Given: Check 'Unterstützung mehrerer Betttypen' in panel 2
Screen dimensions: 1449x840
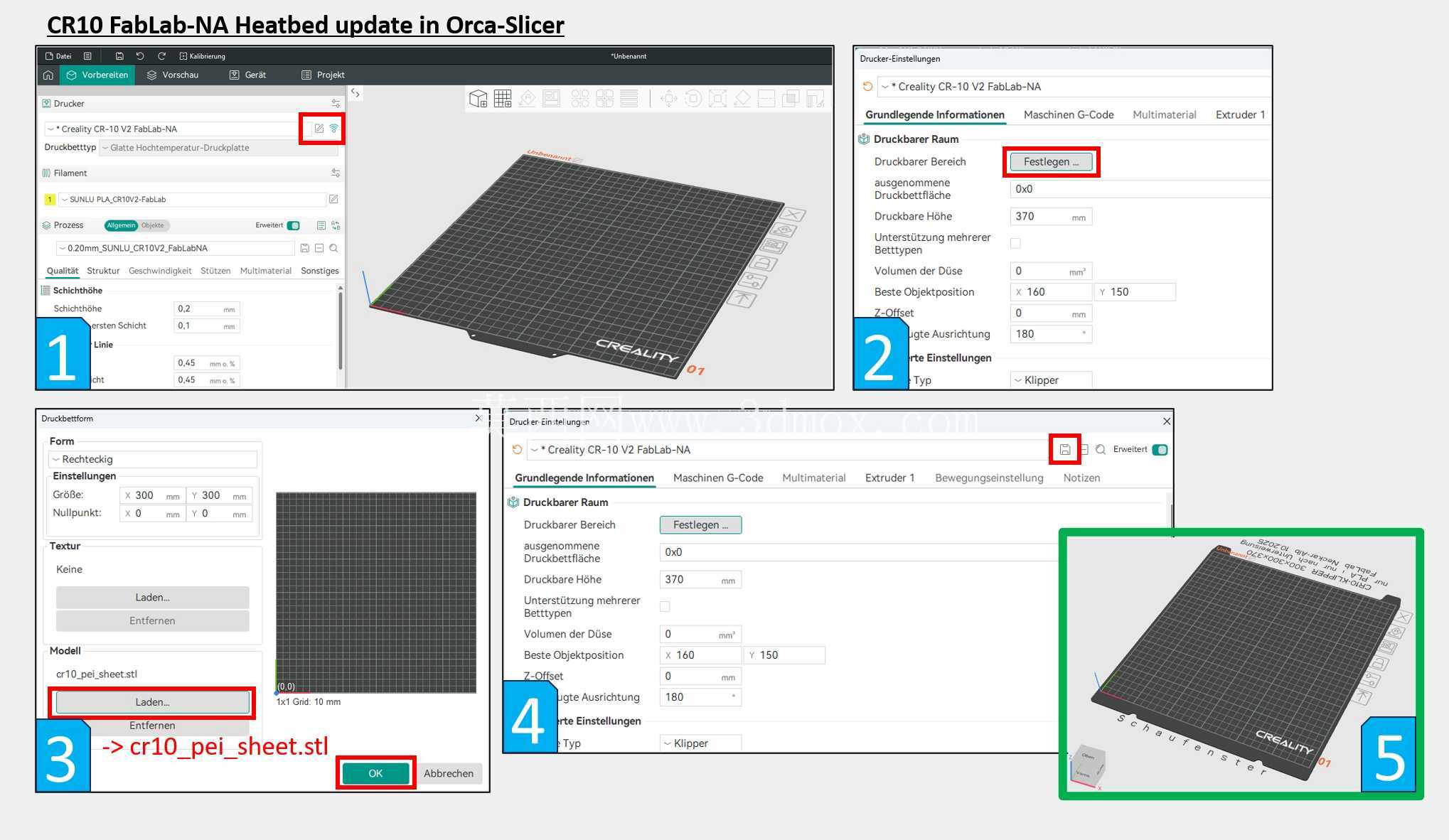Looking at the screenshot, I should [1015, 243].
